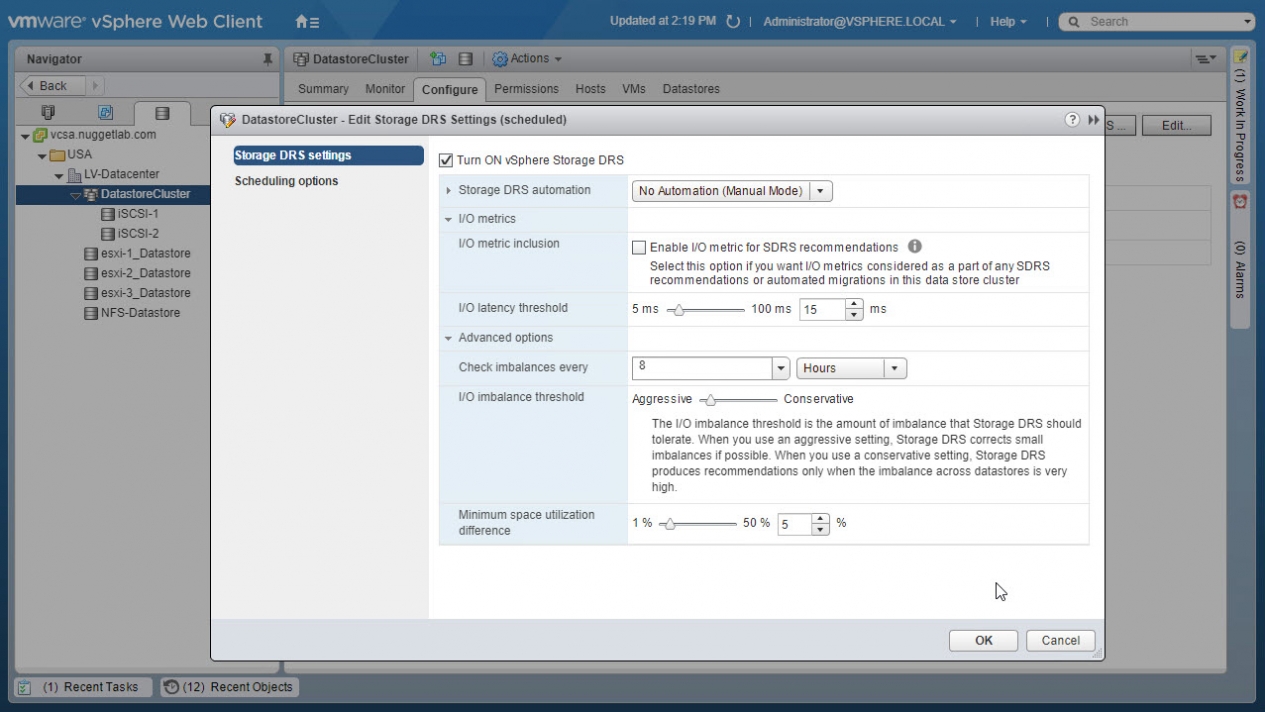The image size is (1265, 712).
Task: Select Scheduling options in dialog sidebar
Action: click(286, 181)
